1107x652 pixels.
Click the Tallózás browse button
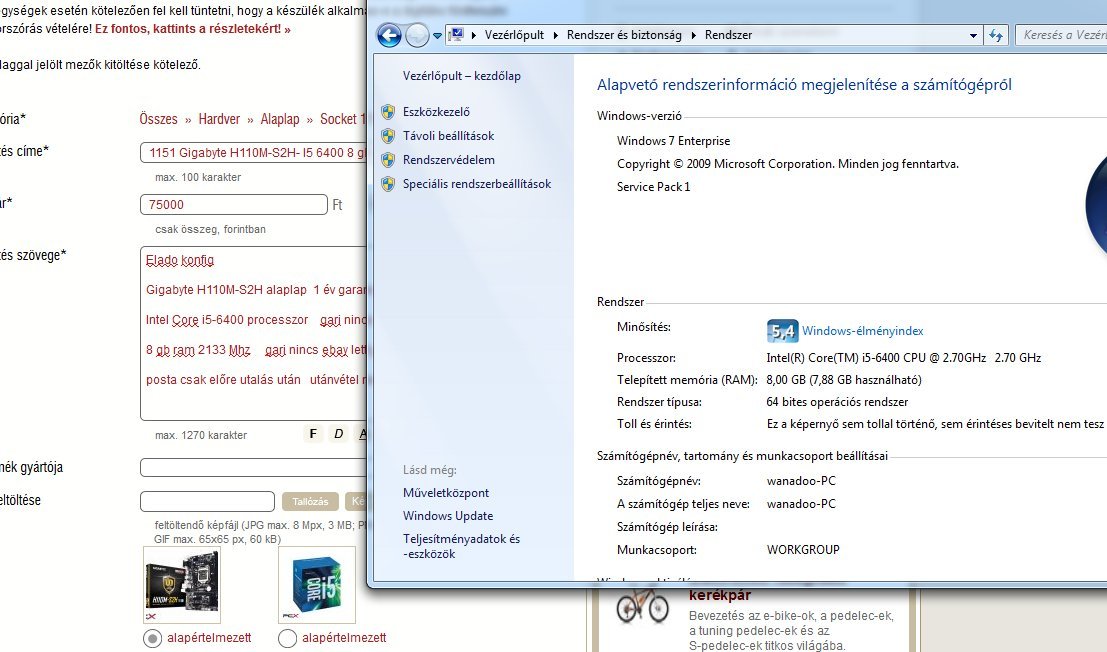point(310,501)
